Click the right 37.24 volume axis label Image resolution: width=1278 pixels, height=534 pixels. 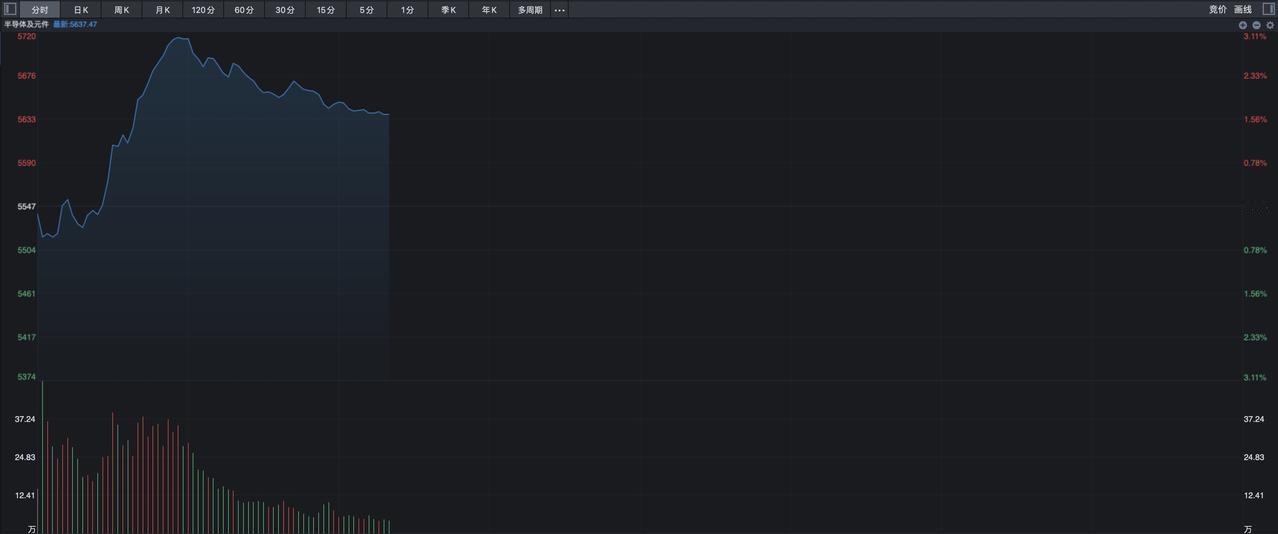(x=1254, y=419)
